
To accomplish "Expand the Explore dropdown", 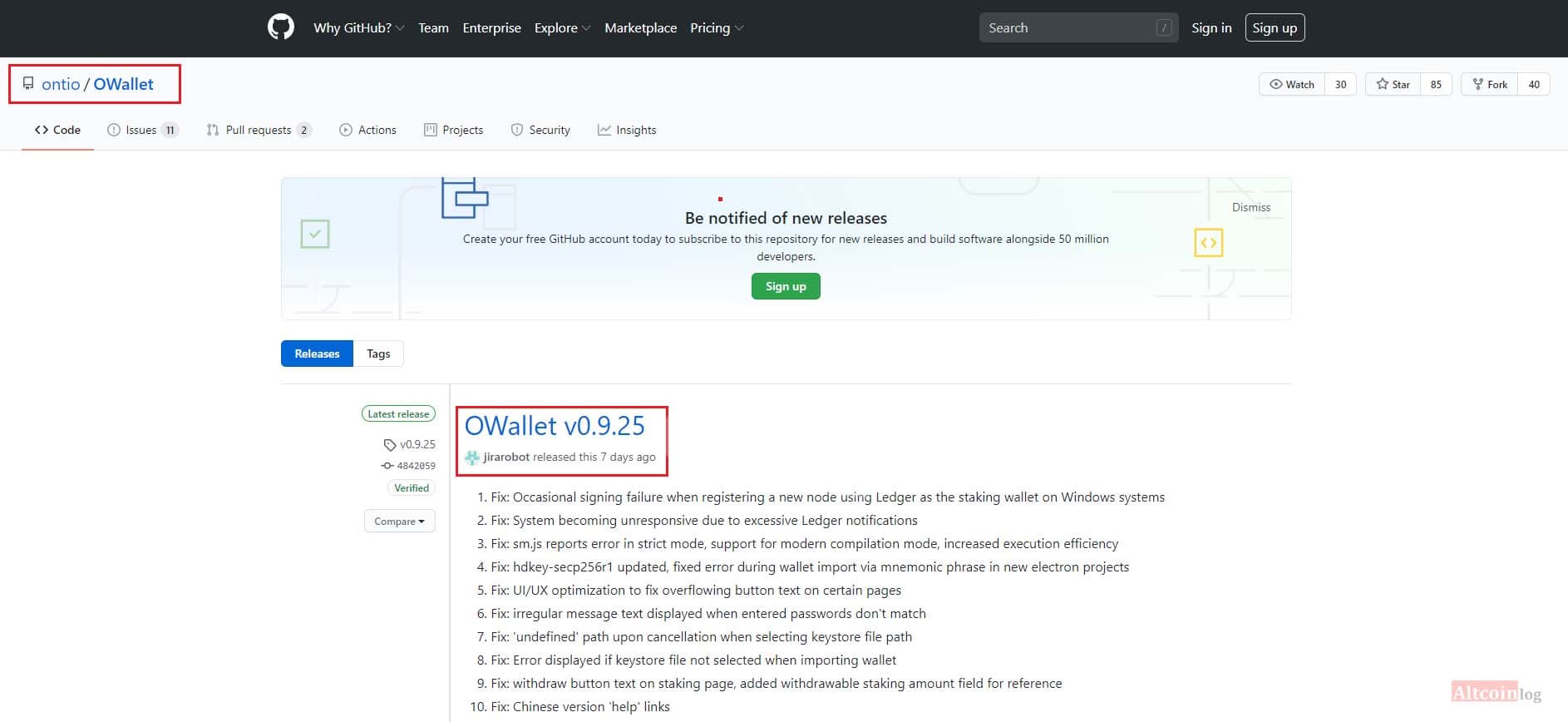I will (x=563, y=27).
